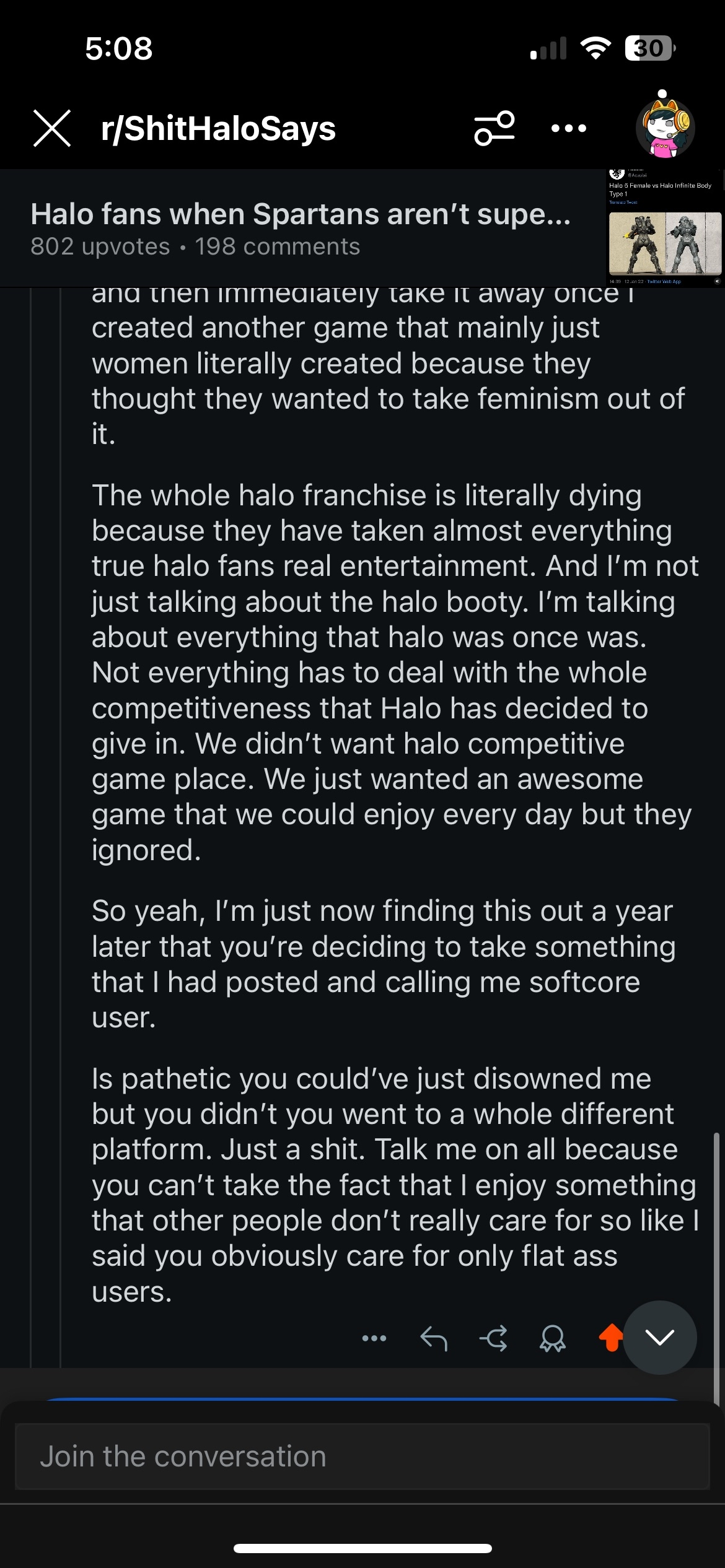Open the post title 'Halo fans when Spartans'

[301, 214]
